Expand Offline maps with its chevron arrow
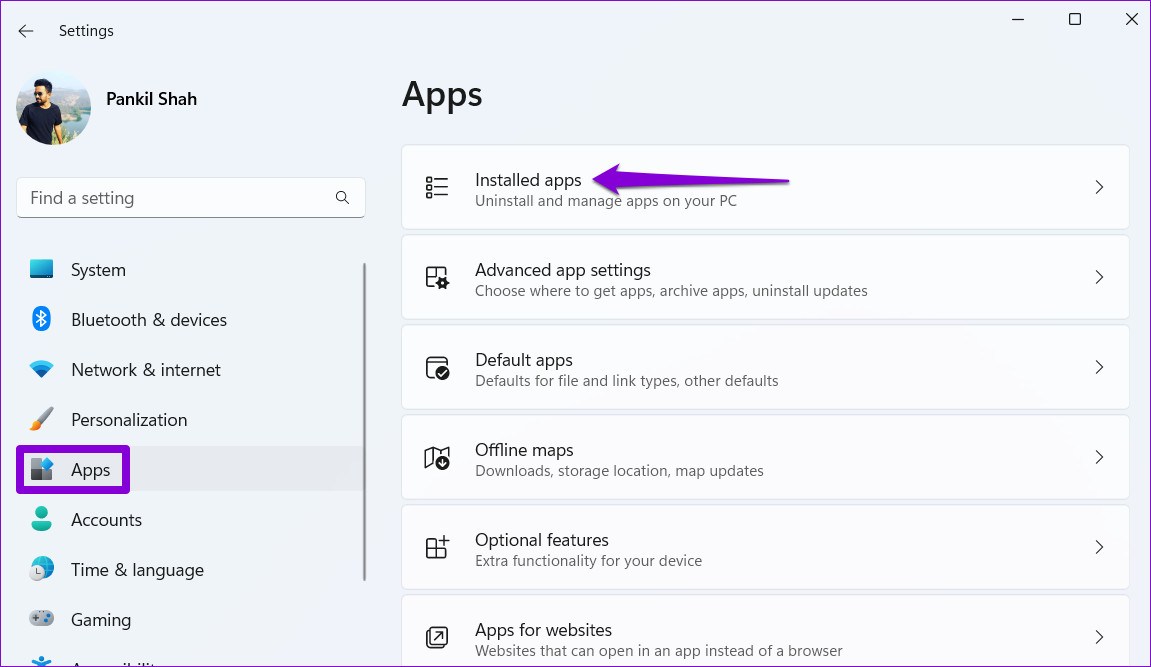 [x=1099, y=457]
